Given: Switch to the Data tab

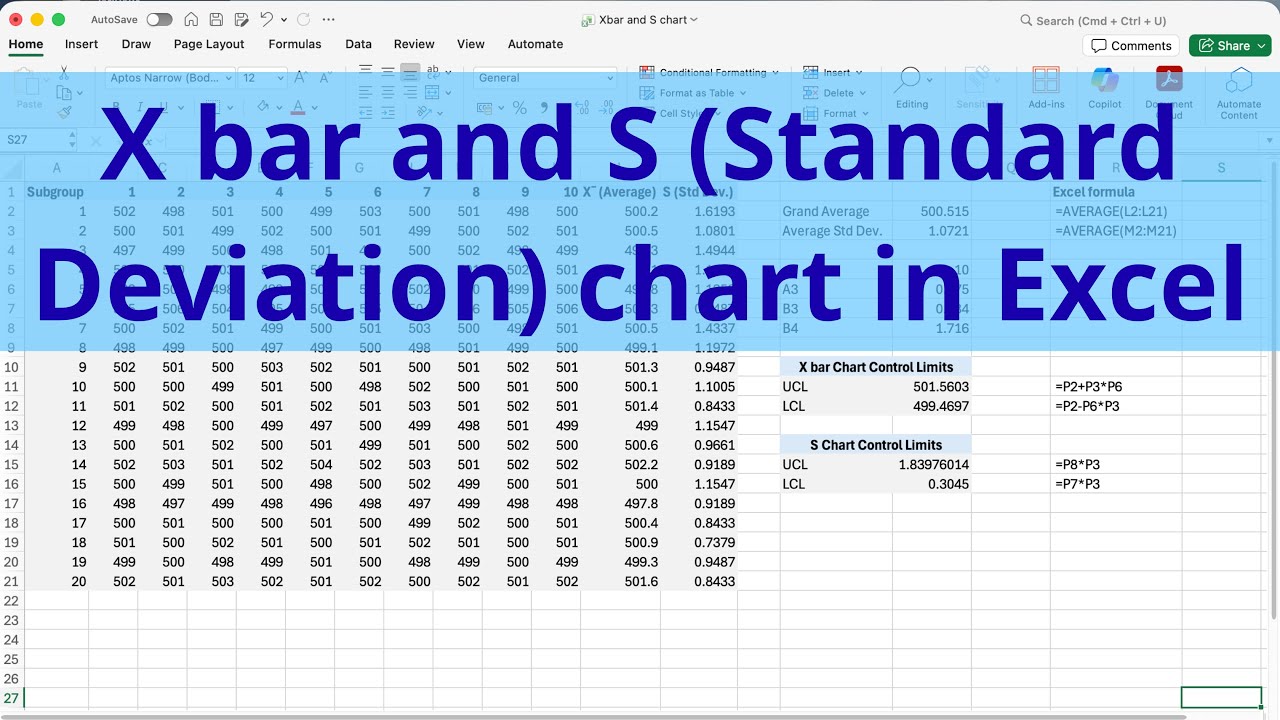Looking at the screenshot, I should [358, 44].
